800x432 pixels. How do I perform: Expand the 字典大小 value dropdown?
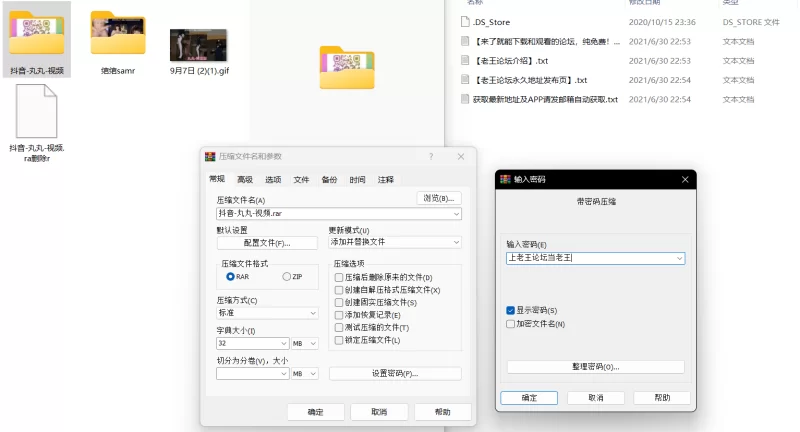284,343
